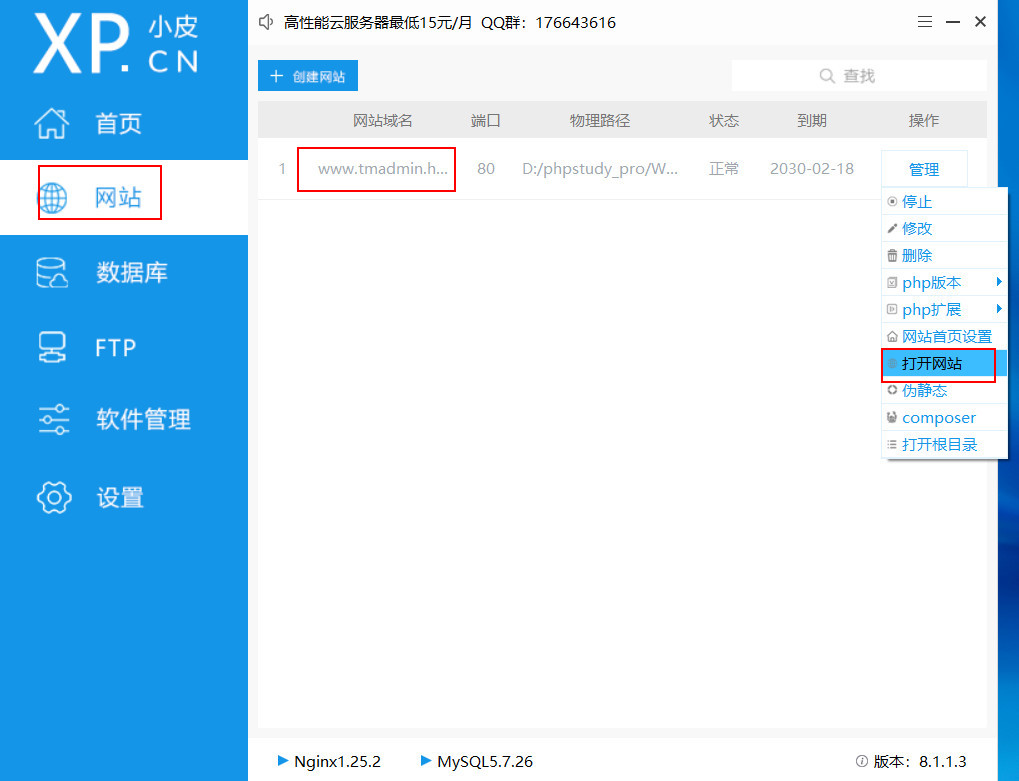Toggle MySQL5.7.26 service play indicator
This screenshot has width=1019, height=781.
tap(427, 761)
